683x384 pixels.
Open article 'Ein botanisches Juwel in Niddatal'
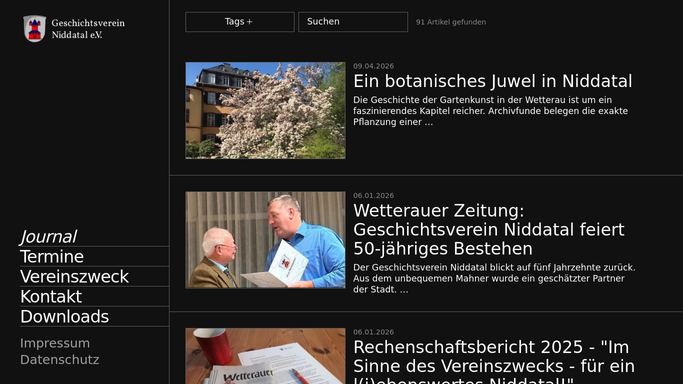coord(493,81)
